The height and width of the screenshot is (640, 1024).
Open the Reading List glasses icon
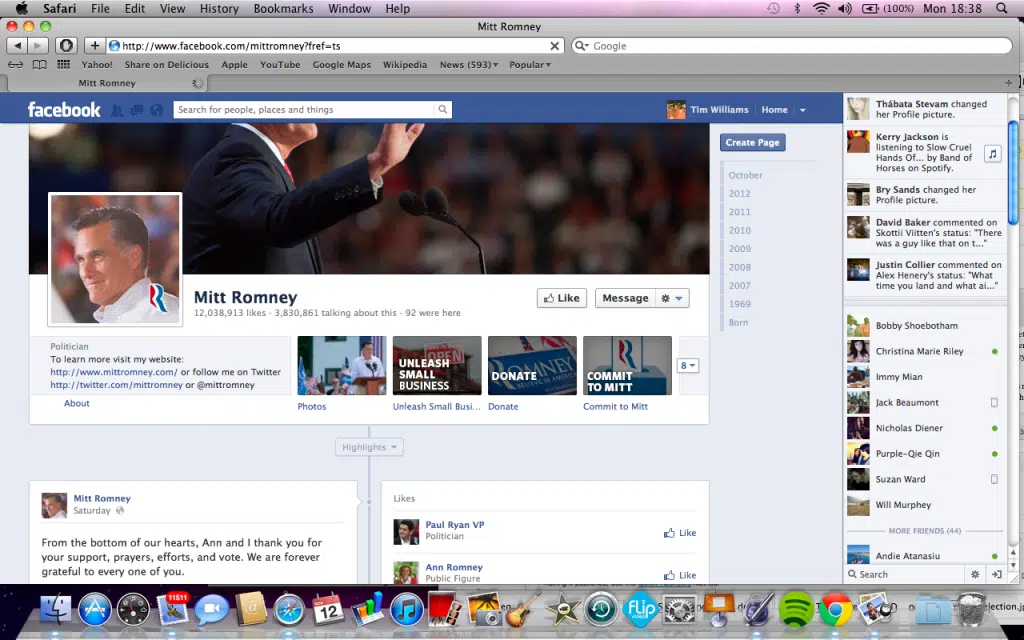15,65
